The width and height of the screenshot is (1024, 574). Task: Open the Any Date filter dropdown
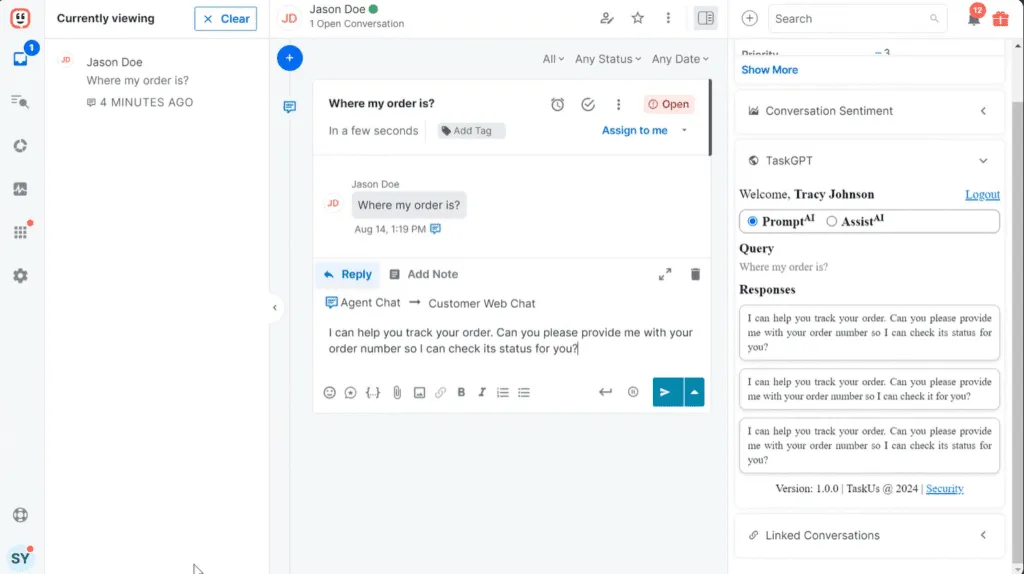pos(681,59)
